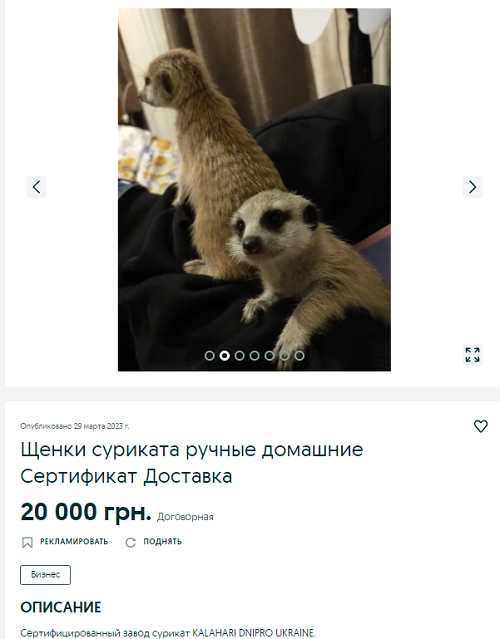Click the ОПИСАНИЕ section heading
The height and width of the screenshot is (639, 500).
tap(61, 607)
